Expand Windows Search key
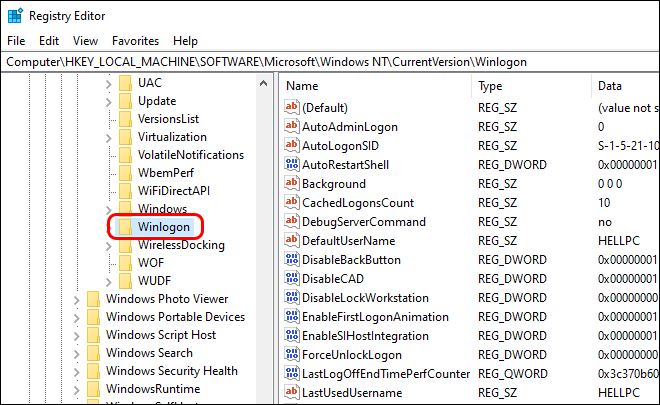The height and width of the screenshot is (405, 660). [x=77, y=354]
